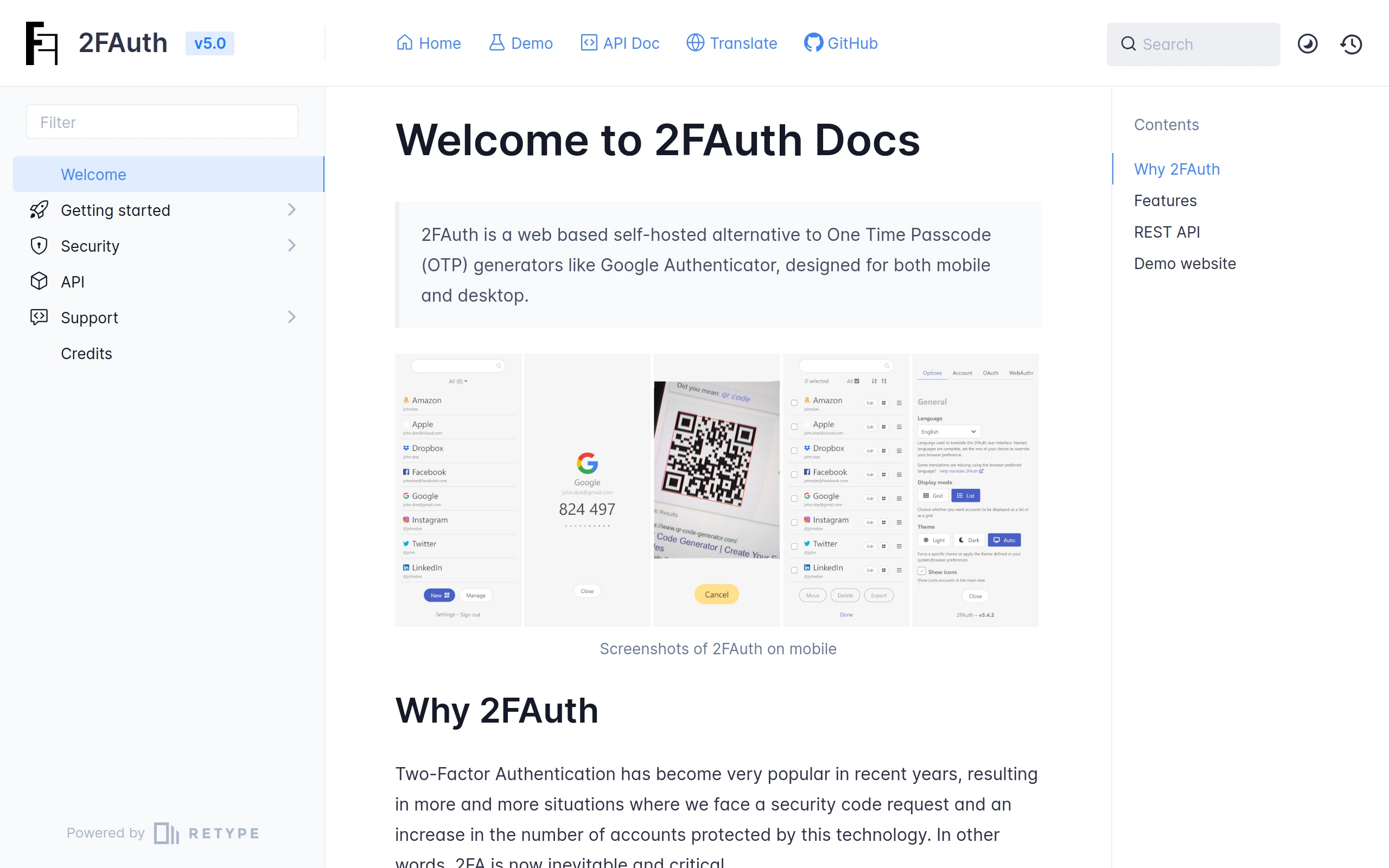
Task: Toggle dark mode with the moon icon
Action: (1308, 43)
